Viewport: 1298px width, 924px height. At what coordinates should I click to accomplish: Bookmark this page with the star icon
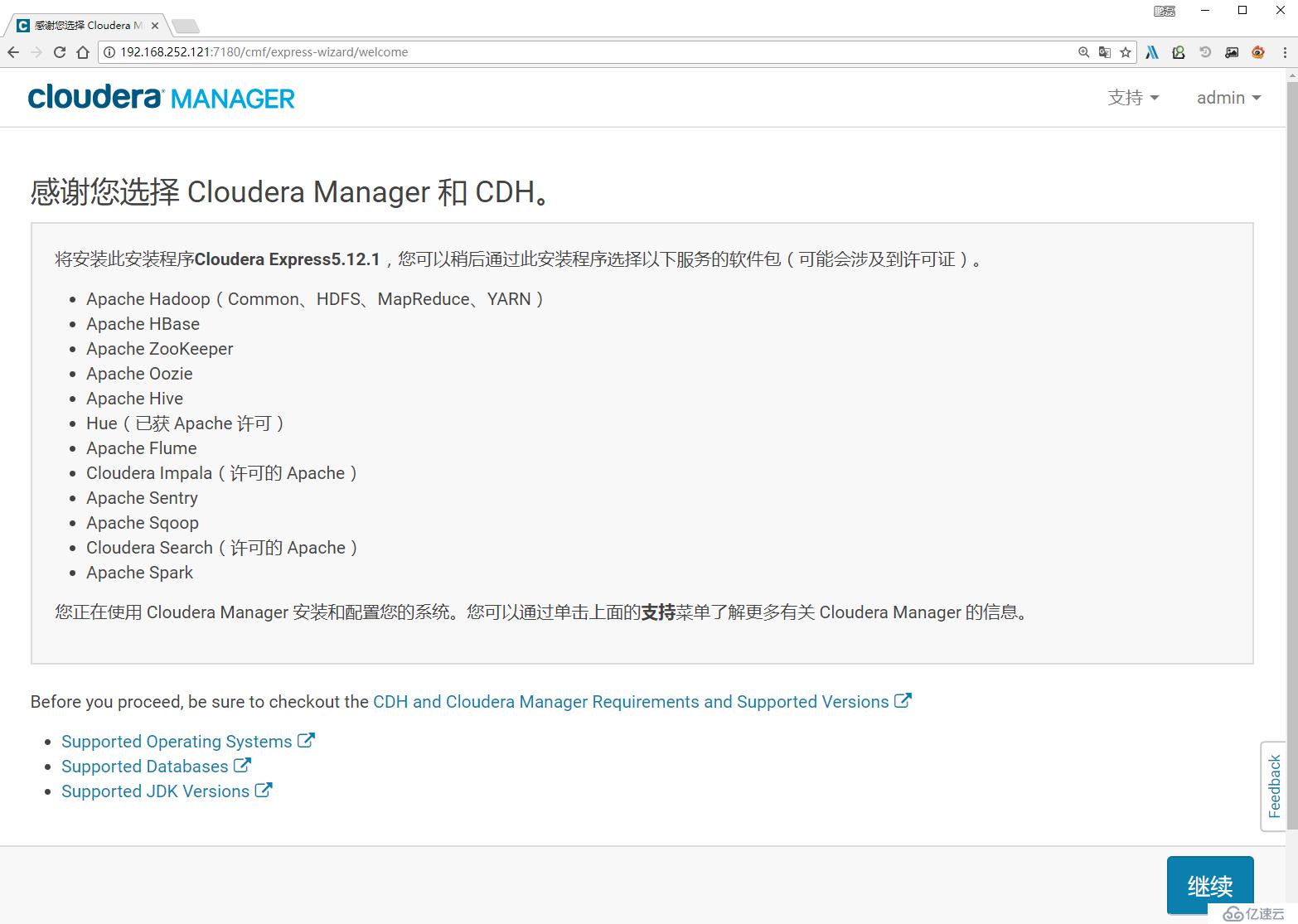tap(1126, 52)
